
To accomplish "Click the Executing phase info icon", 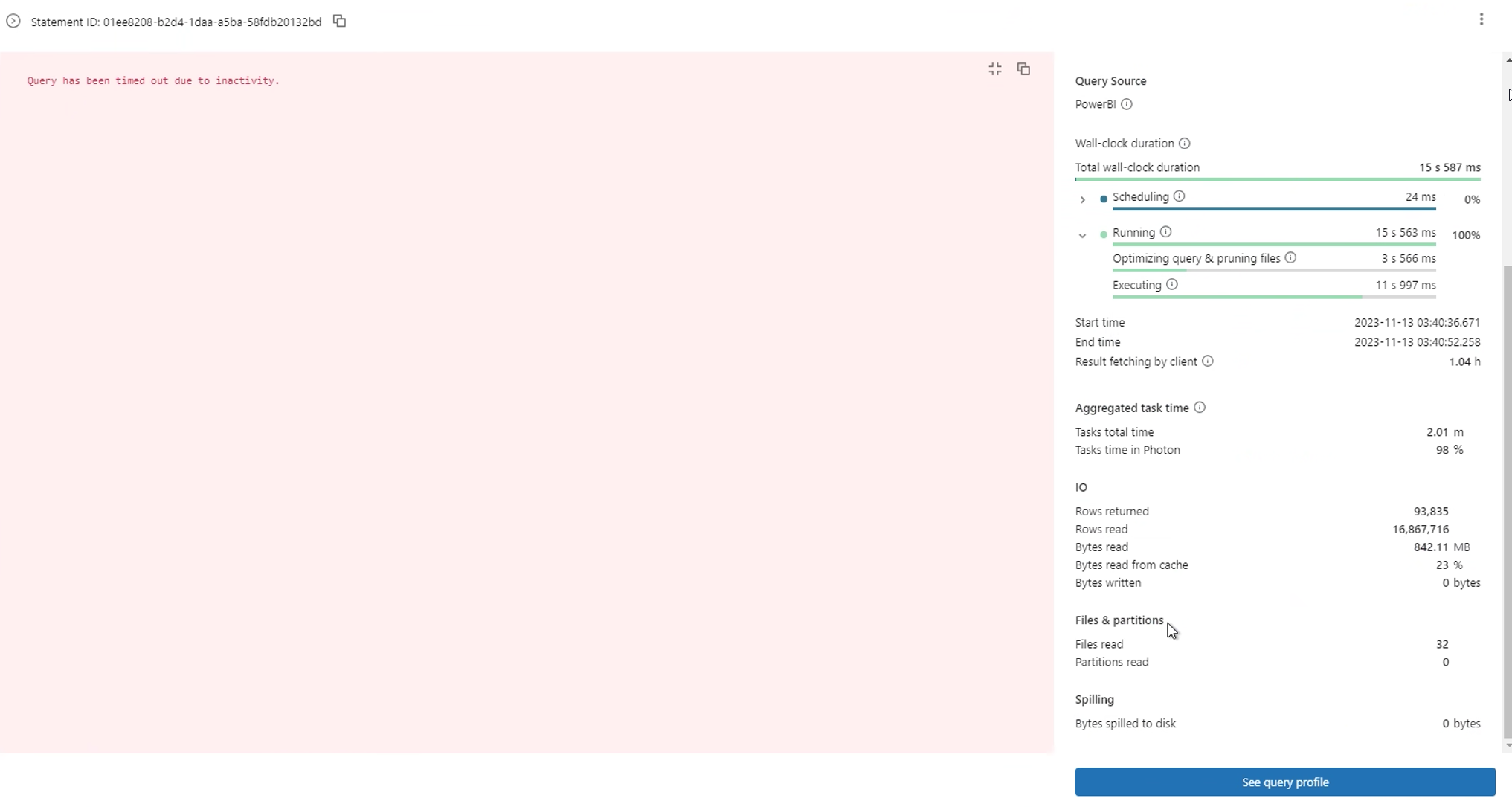I will point(1171,285).
